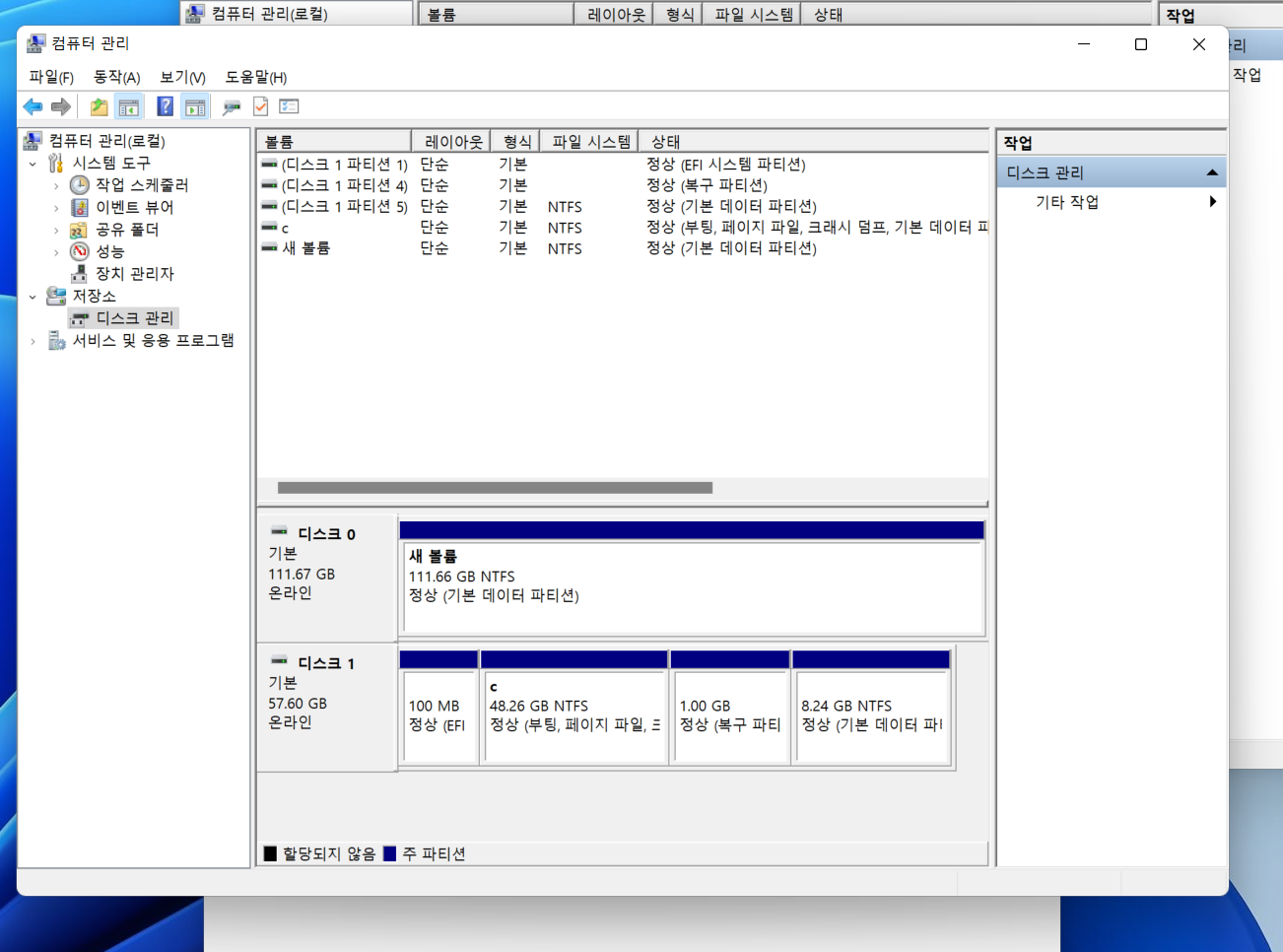The image size is (1283, 952).
Task: Click the volume icon beside 새 볼륨 row
Action: point(269,248)
